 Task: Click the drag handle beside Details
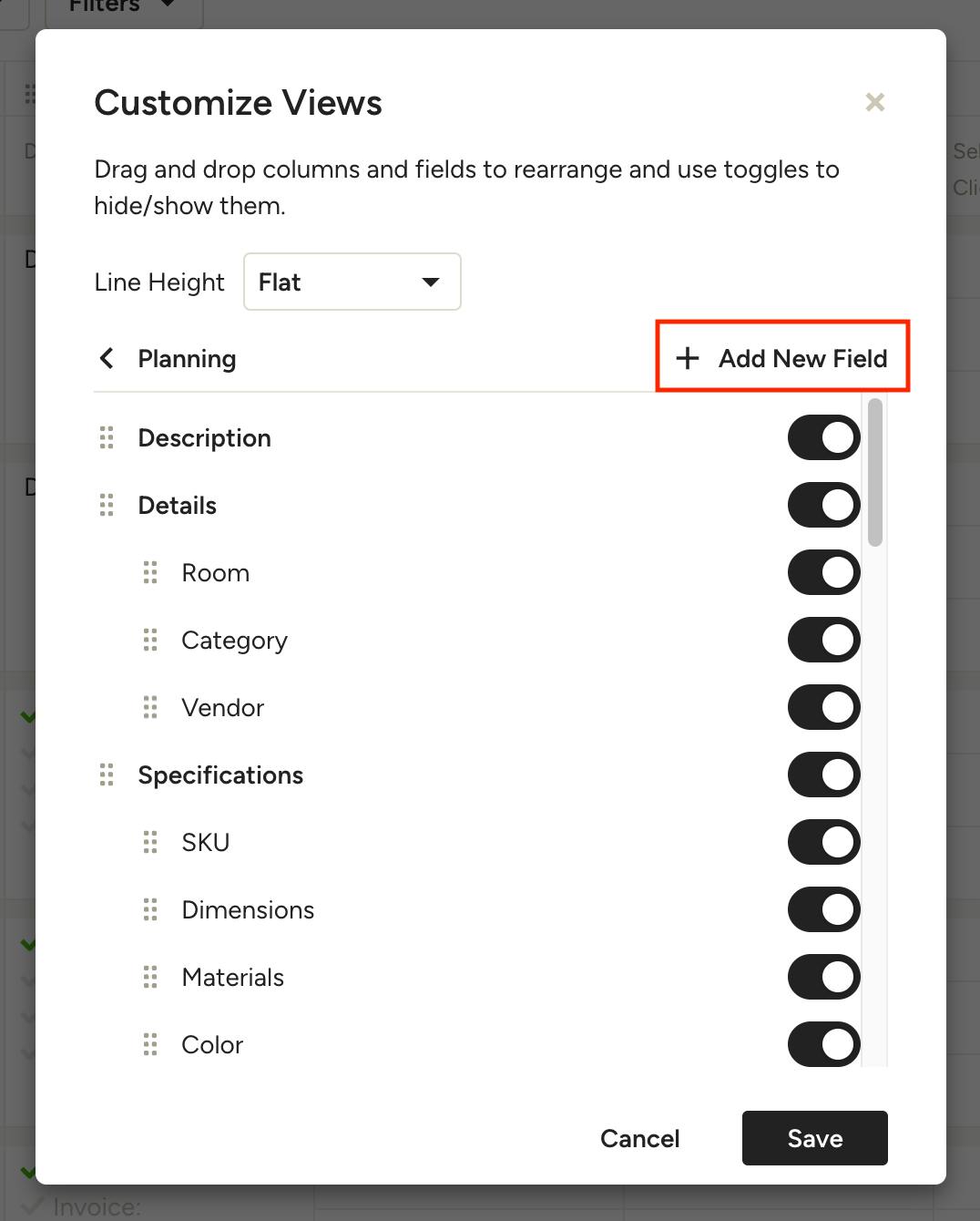(x=107, y=506)
